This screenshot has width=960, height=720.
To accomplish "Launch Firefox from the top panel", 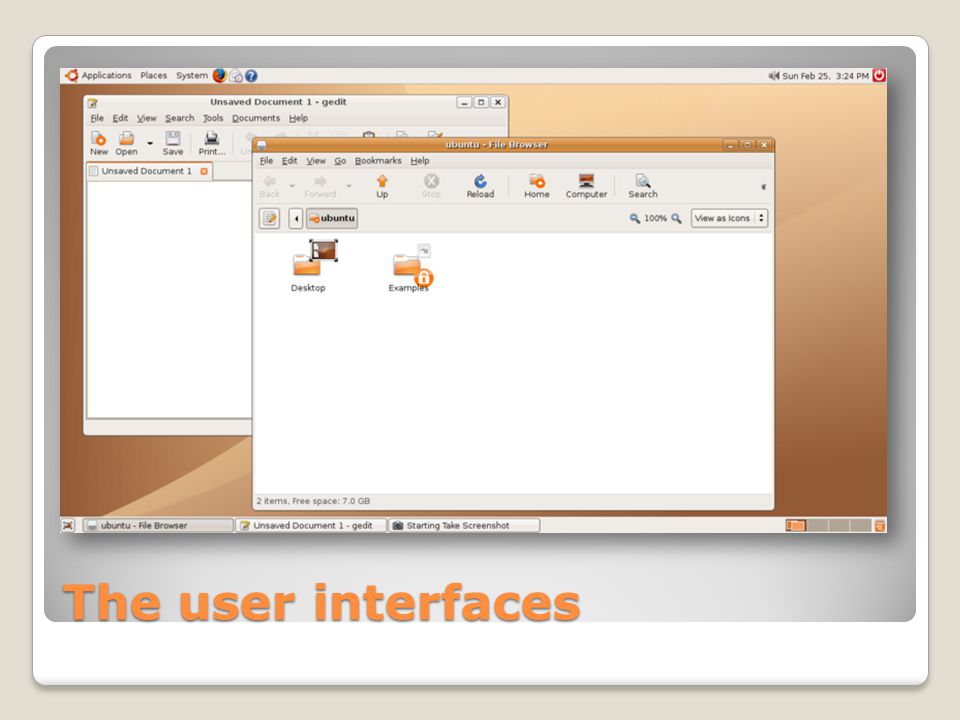I will 219,75.
